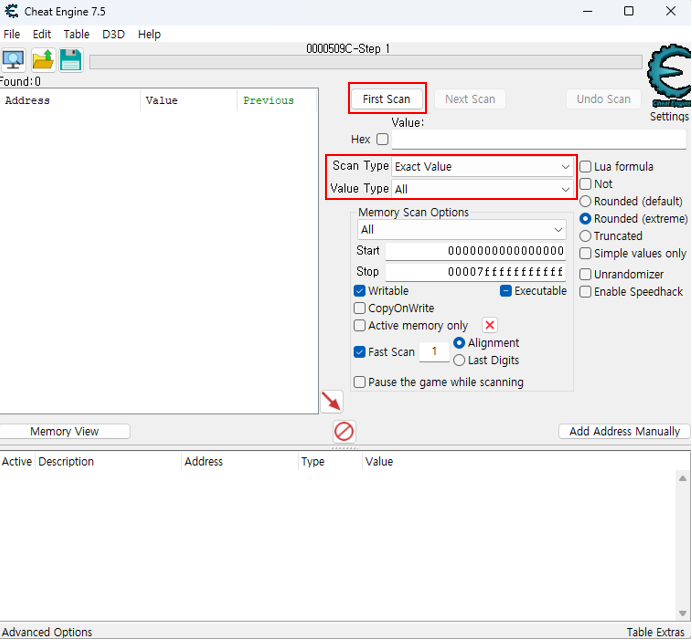Viewport: 692px width, 640px height.
Task: Toggle the Writable checkbox
Action: pos(360,291)
